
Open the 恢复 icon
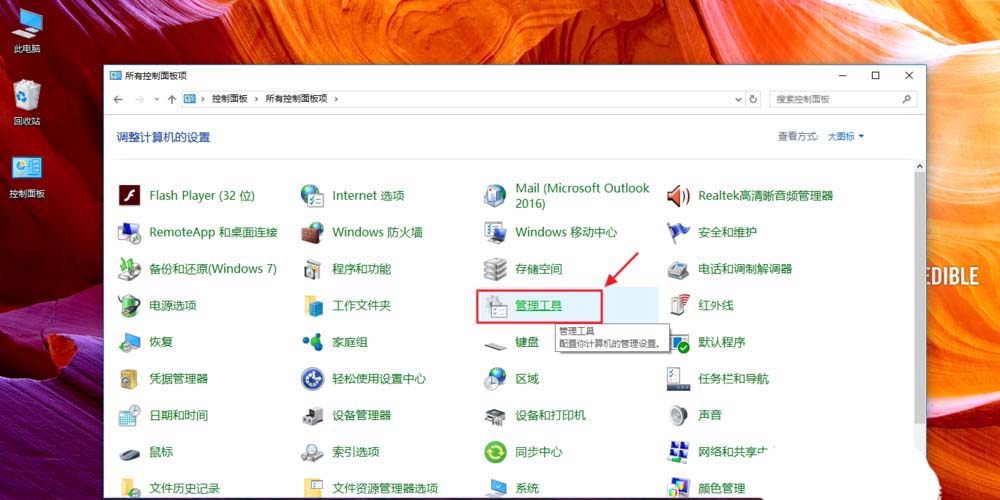pyautogui.click(x=129, y=342)
